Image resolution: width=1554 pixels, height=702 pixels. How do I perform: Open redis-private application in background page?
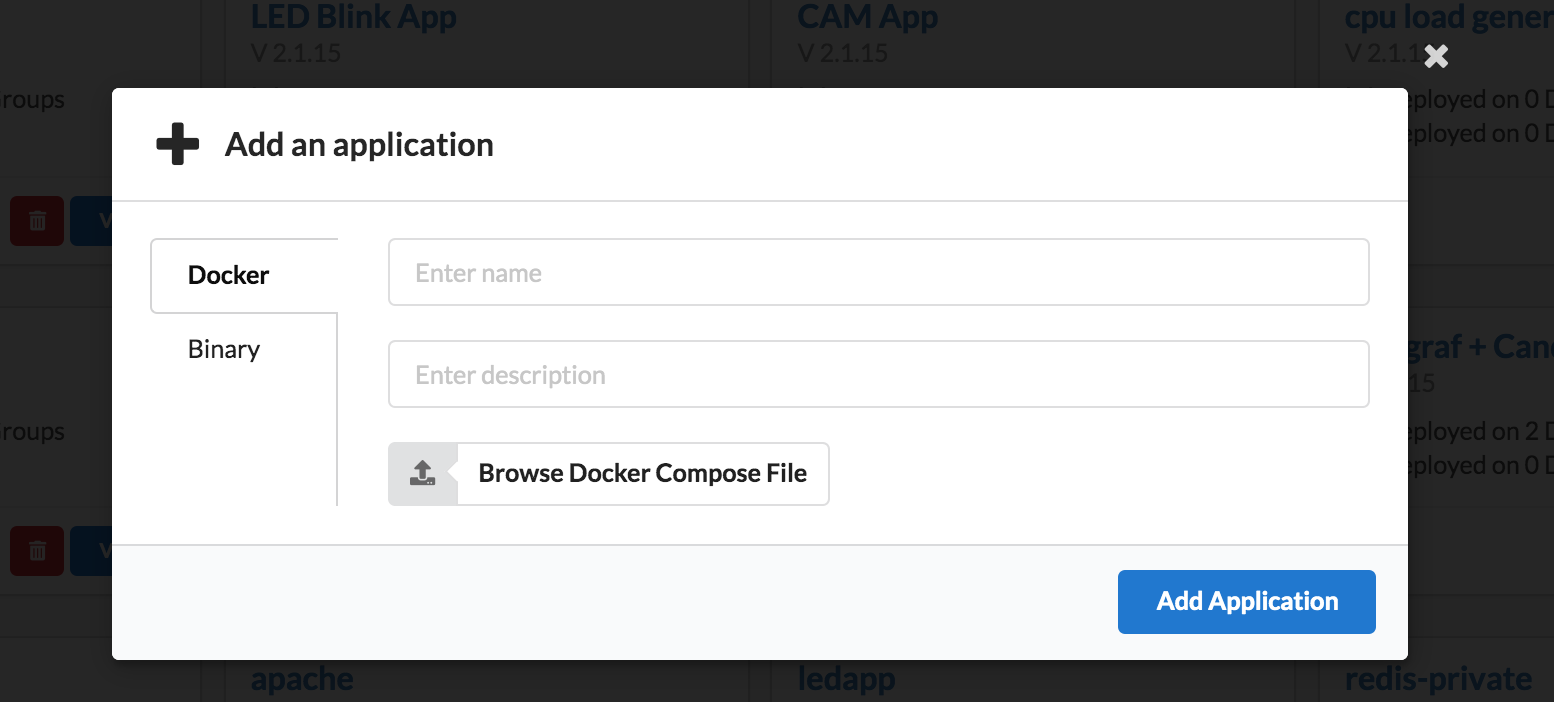click(x=1438, y=679)
